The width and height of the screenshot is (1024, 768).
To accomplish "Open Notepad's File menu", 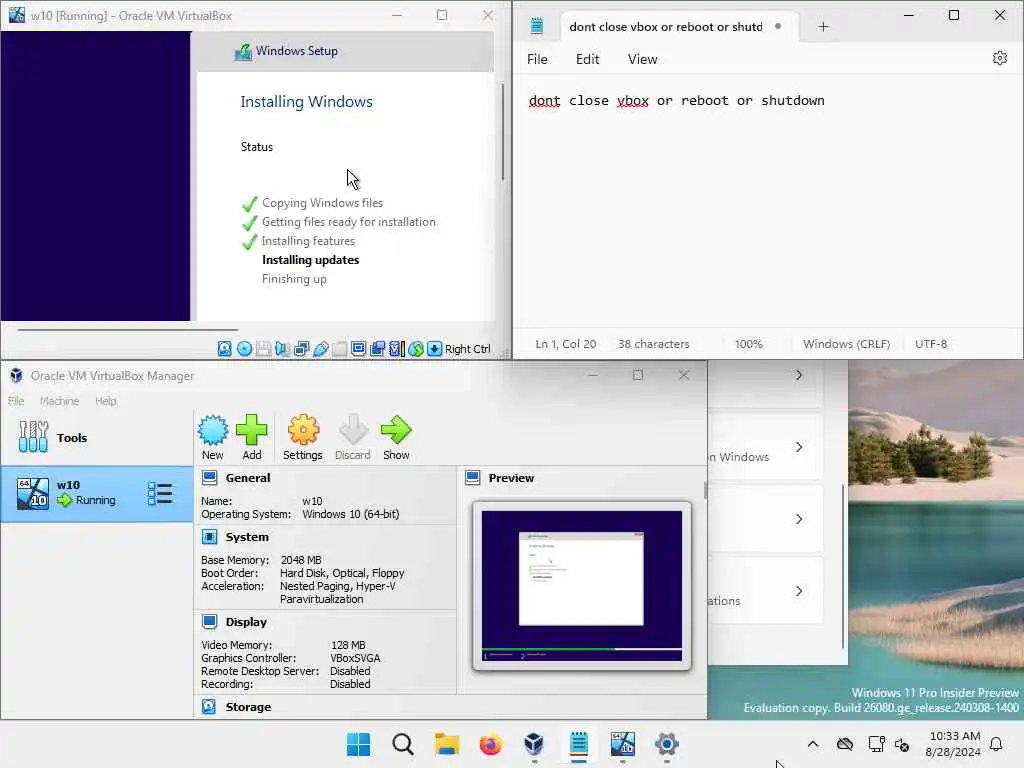I will pos(537,59).
